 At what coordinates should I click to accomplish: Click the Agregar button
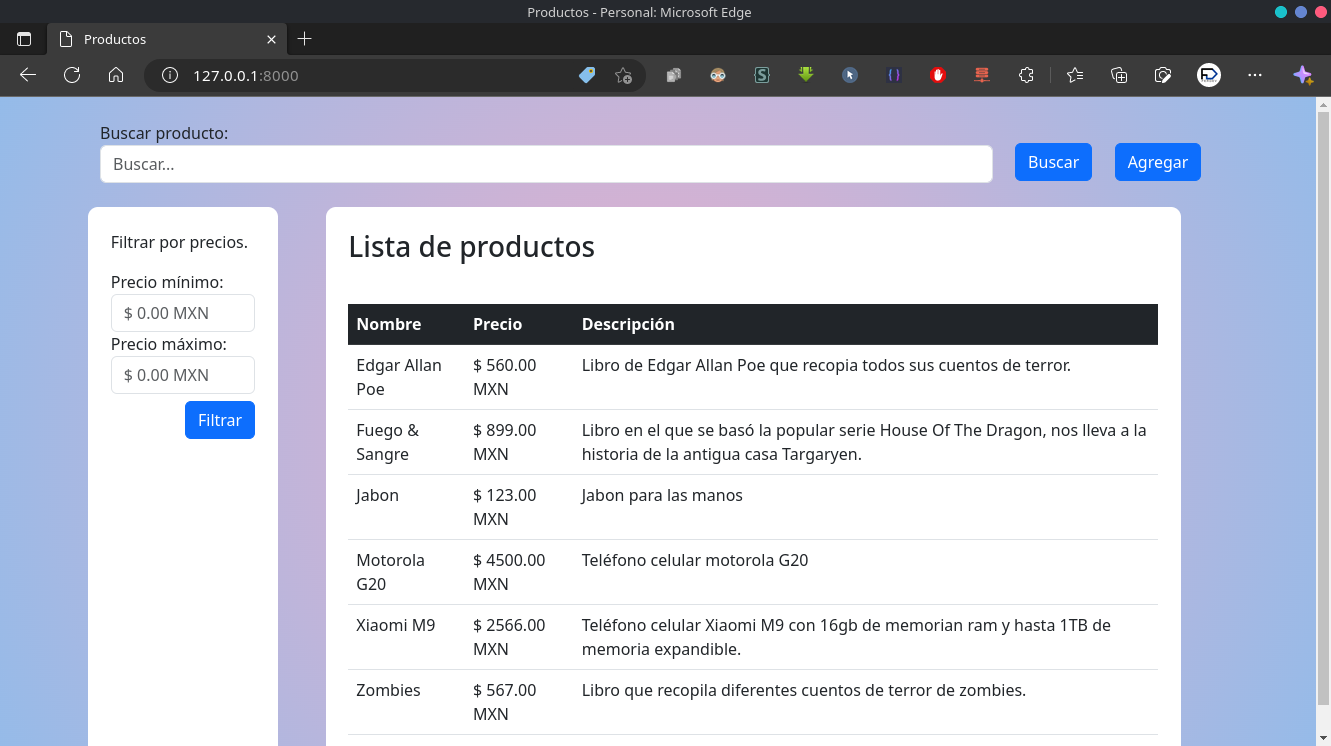1158,163
